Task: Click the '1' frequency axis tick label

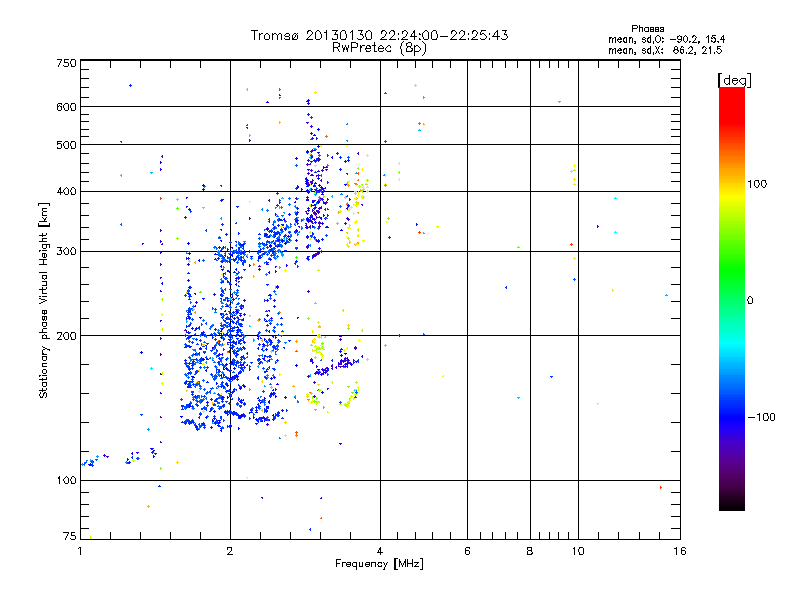Action: [80, 551]
